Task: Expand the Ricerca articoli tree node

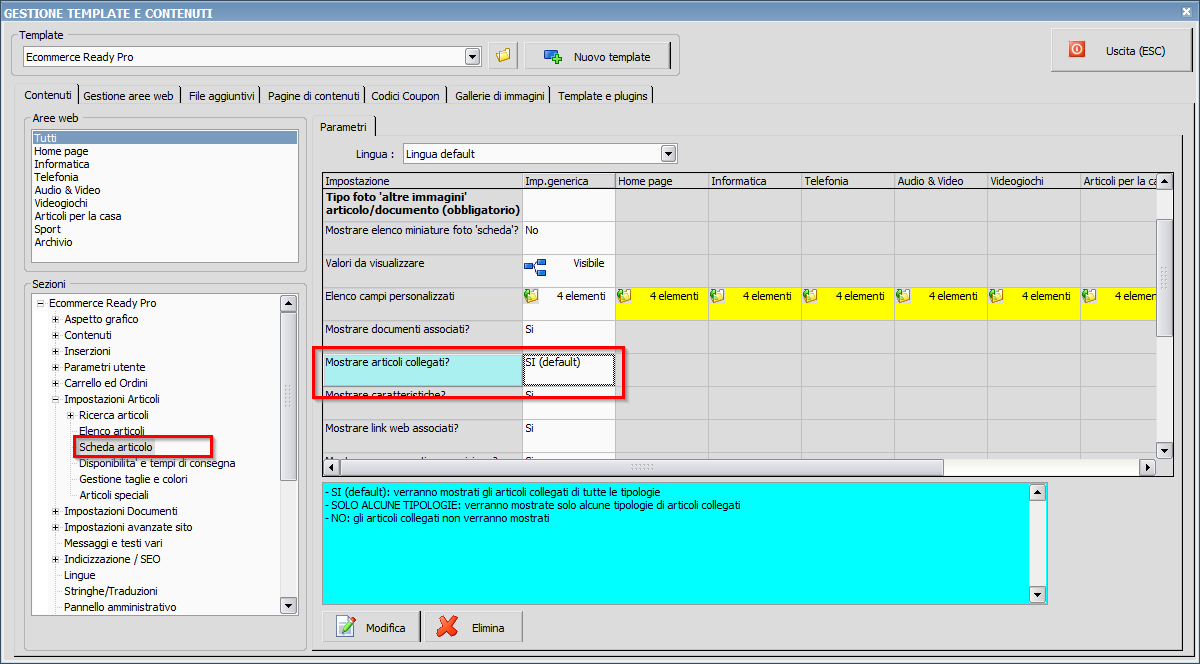Action: (71, 415)
